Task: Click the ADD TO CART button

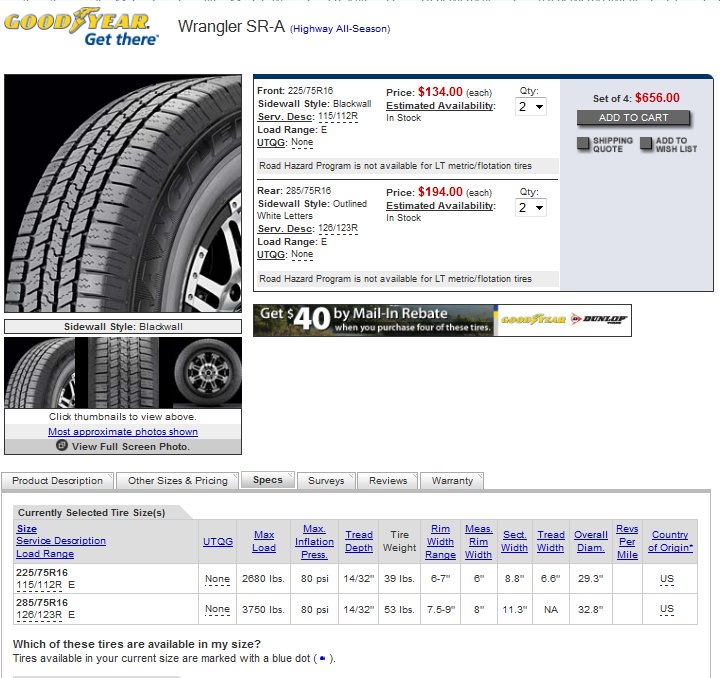Action: click(633, 118)
